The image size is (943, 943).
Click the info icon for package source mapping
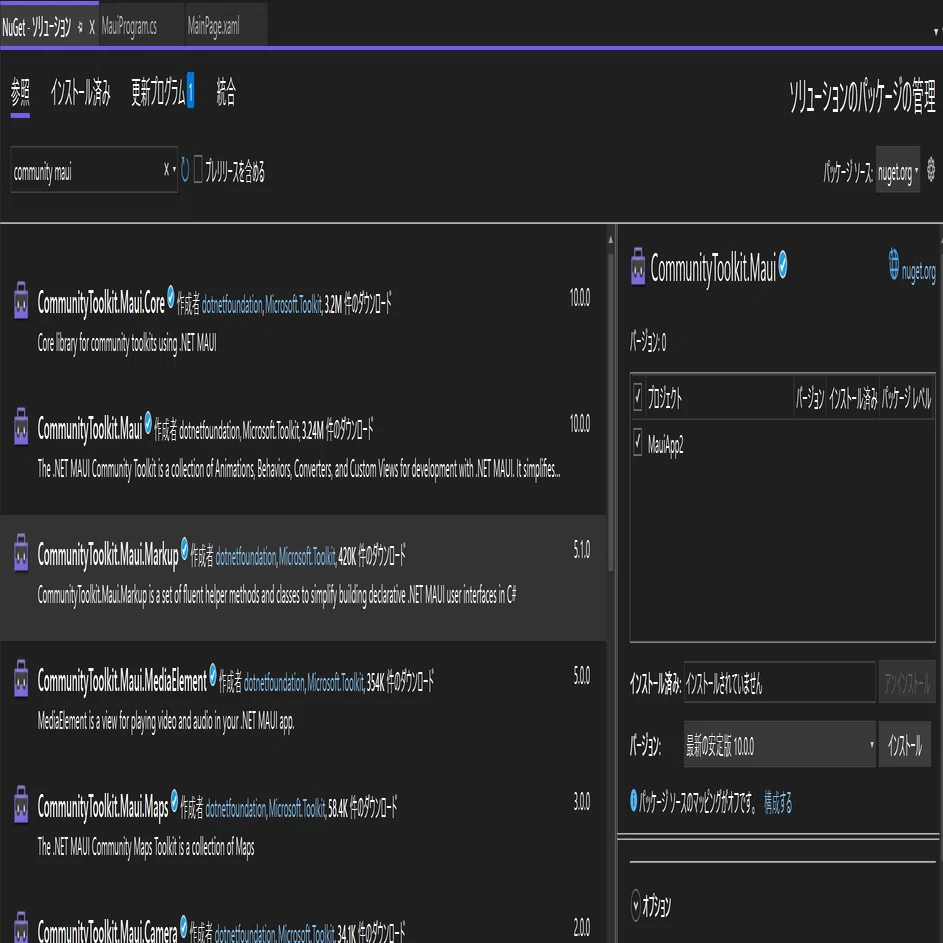pyautogui.click(x=633, y=800)
